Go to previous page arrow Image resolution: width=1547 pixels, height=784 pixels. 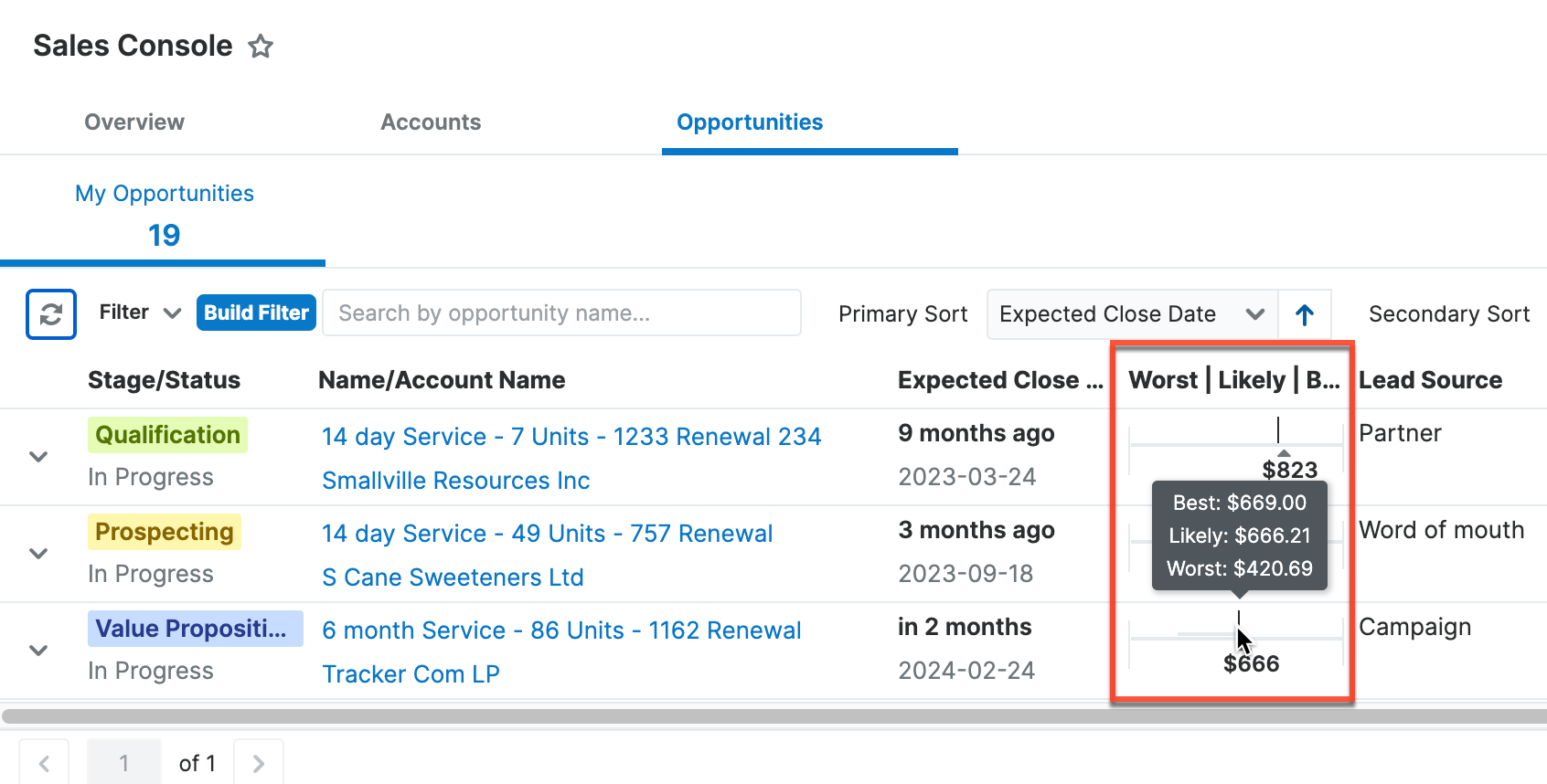(44, 763)
